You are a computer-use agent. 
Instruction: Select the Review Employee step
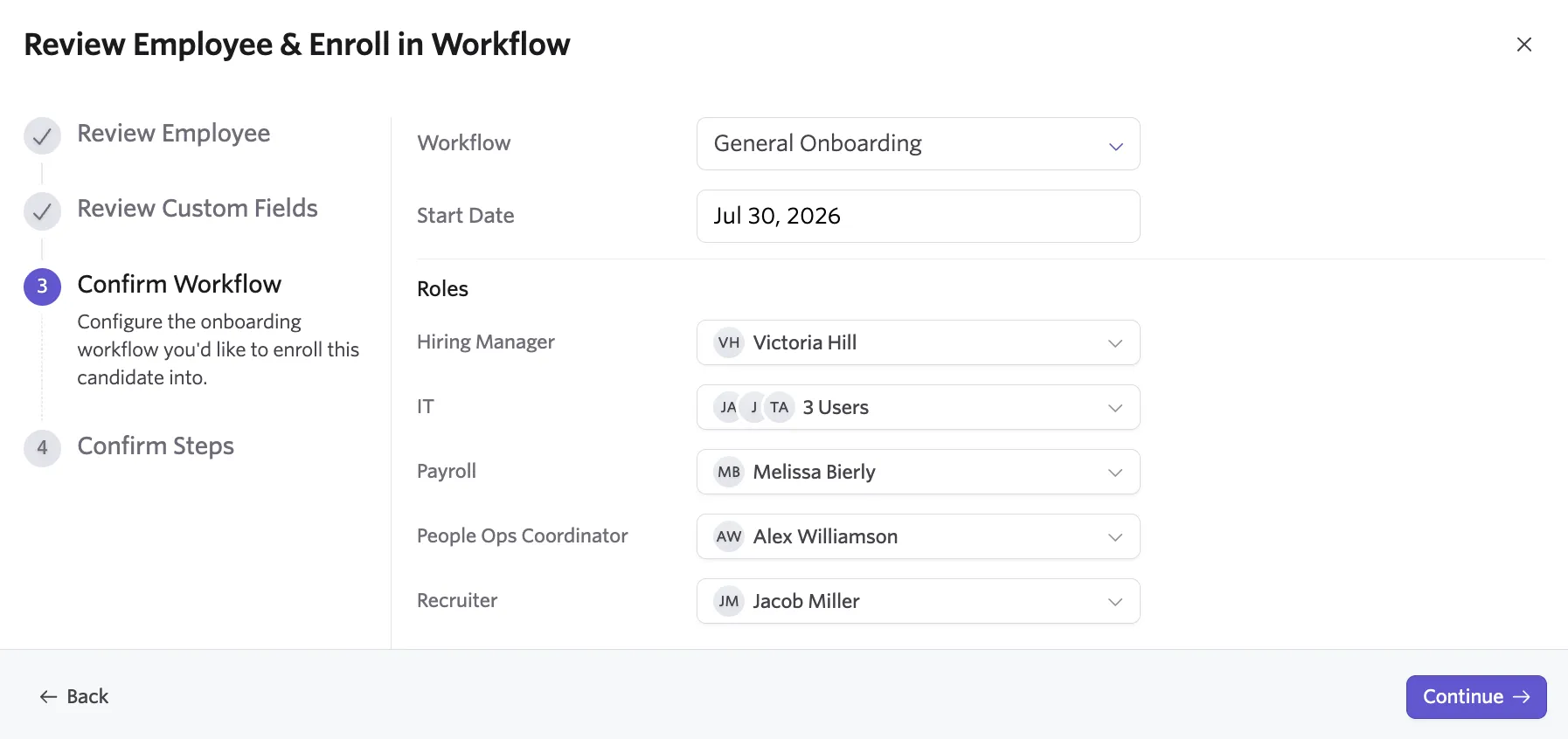pyautogui.click(x=174, y=134)
